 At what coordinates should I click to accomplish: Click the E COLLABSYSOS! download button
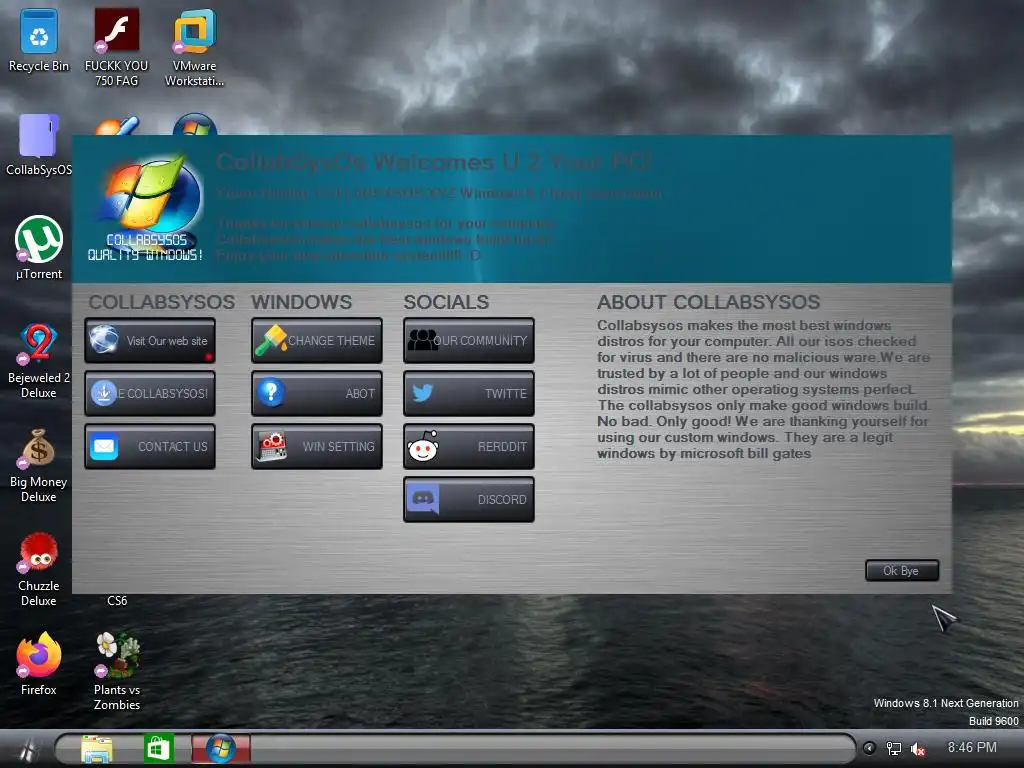point(150,393)
